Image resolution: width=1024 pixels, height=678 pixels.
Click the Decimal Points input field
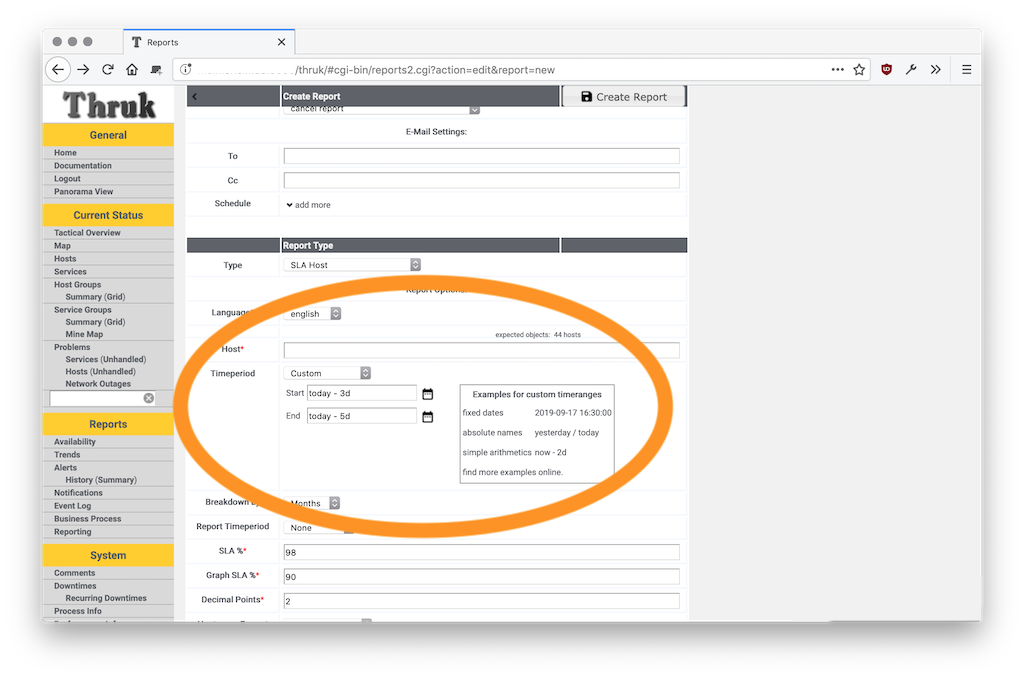pos(482,601)
